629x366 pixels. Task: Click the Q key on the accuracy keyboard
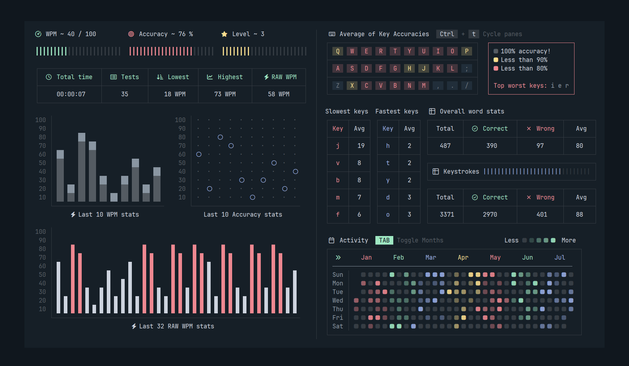[x=337, y=51]
